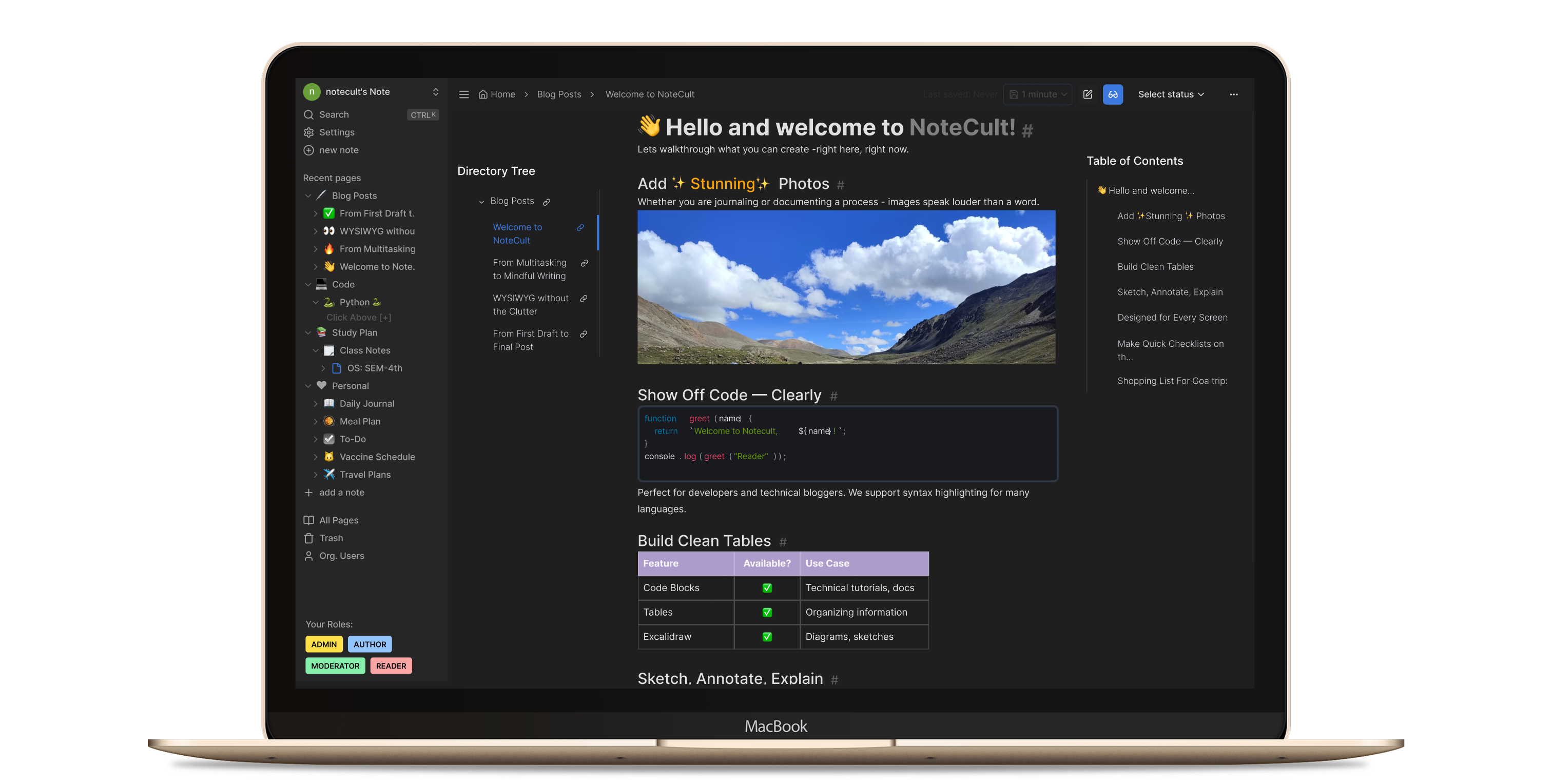Screen dimensions: 1552x784
Task: Click link icon beside From First Draft to Final Post
Action: (583, 334)
